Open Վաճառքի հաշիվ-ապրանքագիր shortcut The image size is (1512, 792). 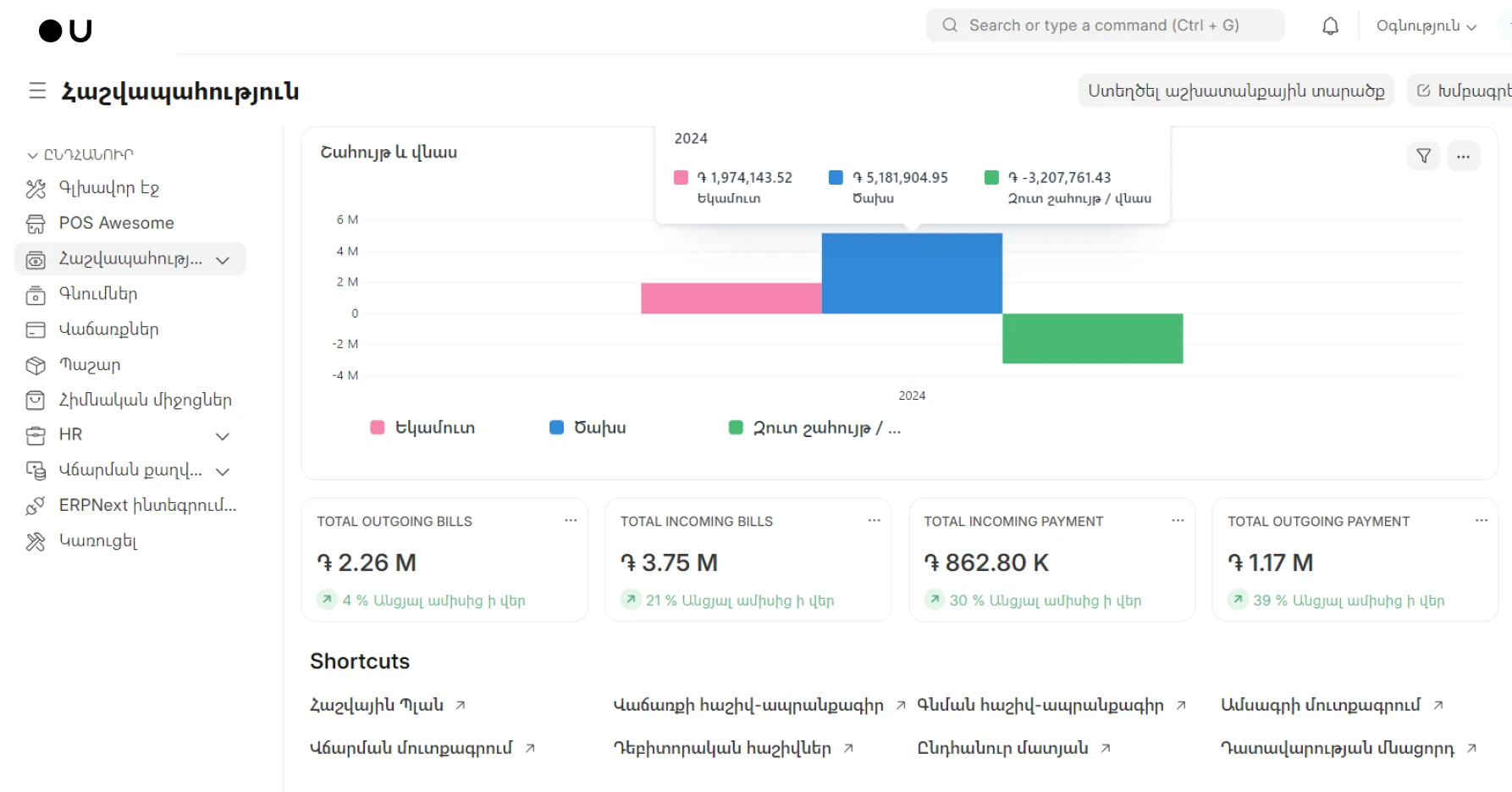pos(748,705)
